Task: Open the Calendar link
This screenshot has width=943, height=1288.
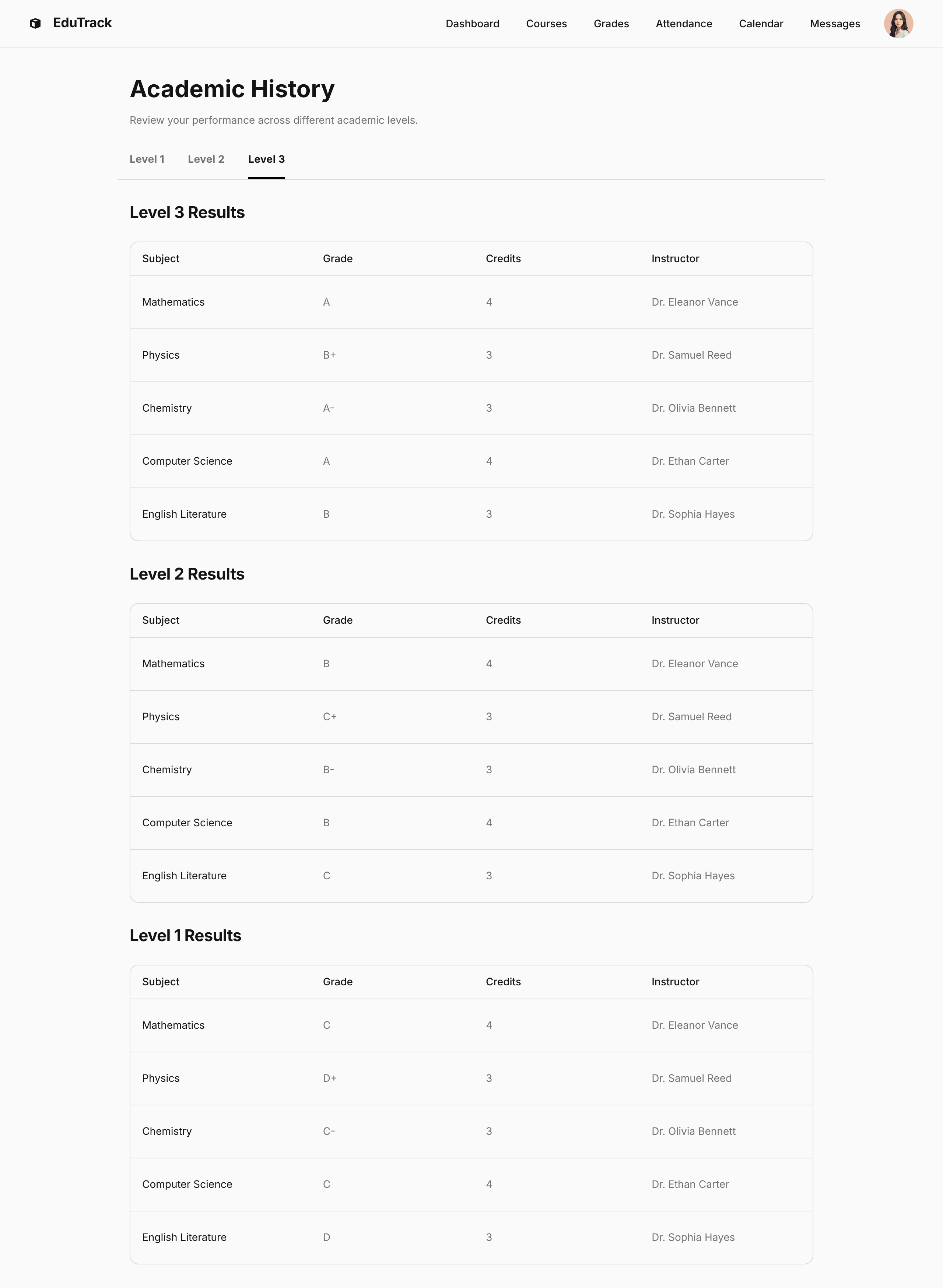Action: (x=760, y=24)
